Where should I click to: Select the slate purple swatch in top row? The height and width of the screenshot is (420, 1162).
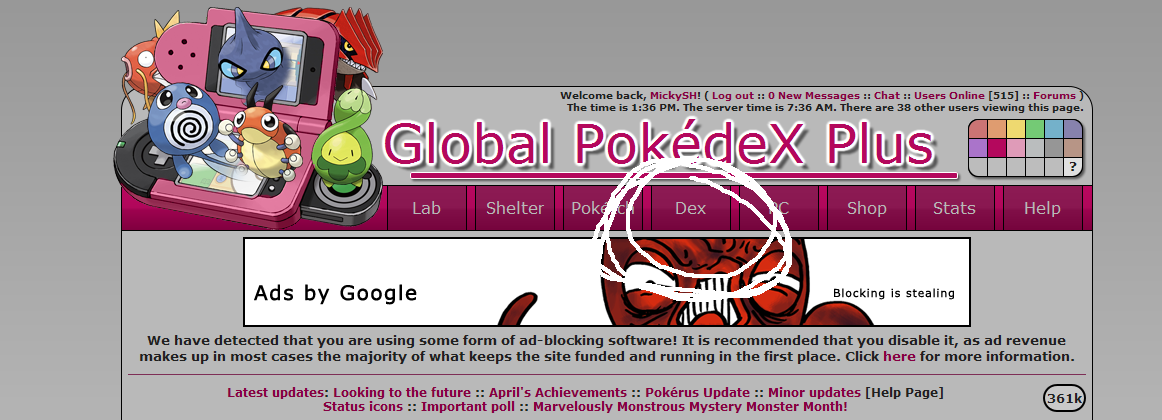point(1073,129)
